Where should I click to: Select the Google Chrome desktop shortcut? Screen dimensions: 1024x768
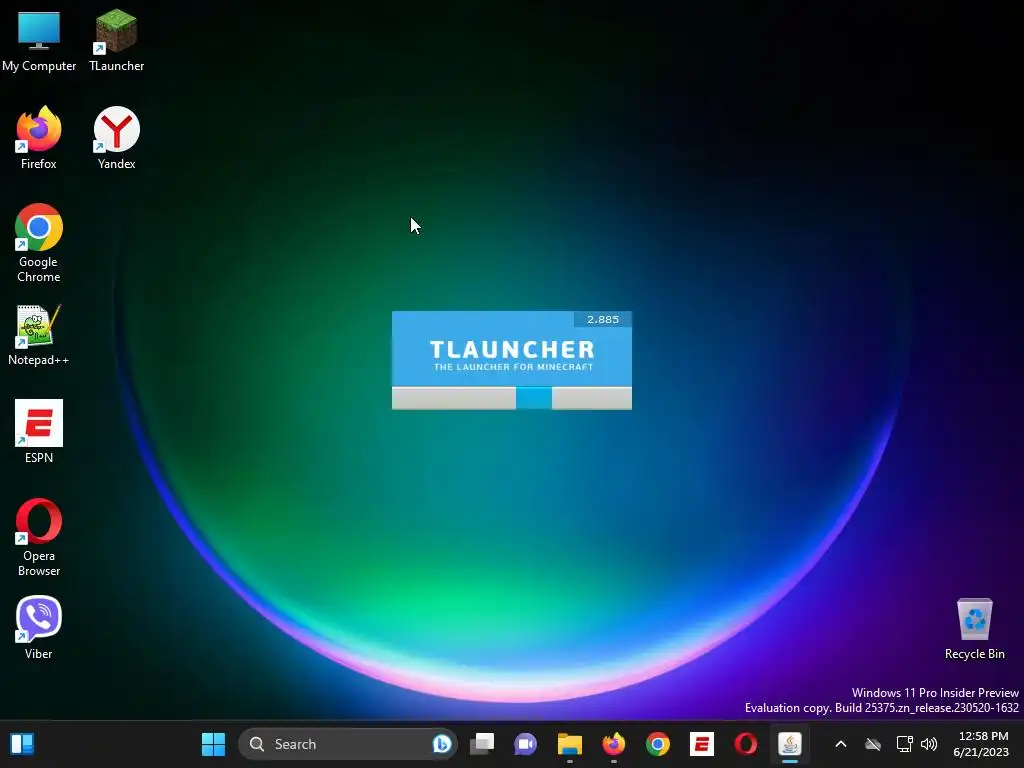coord(39,243)
